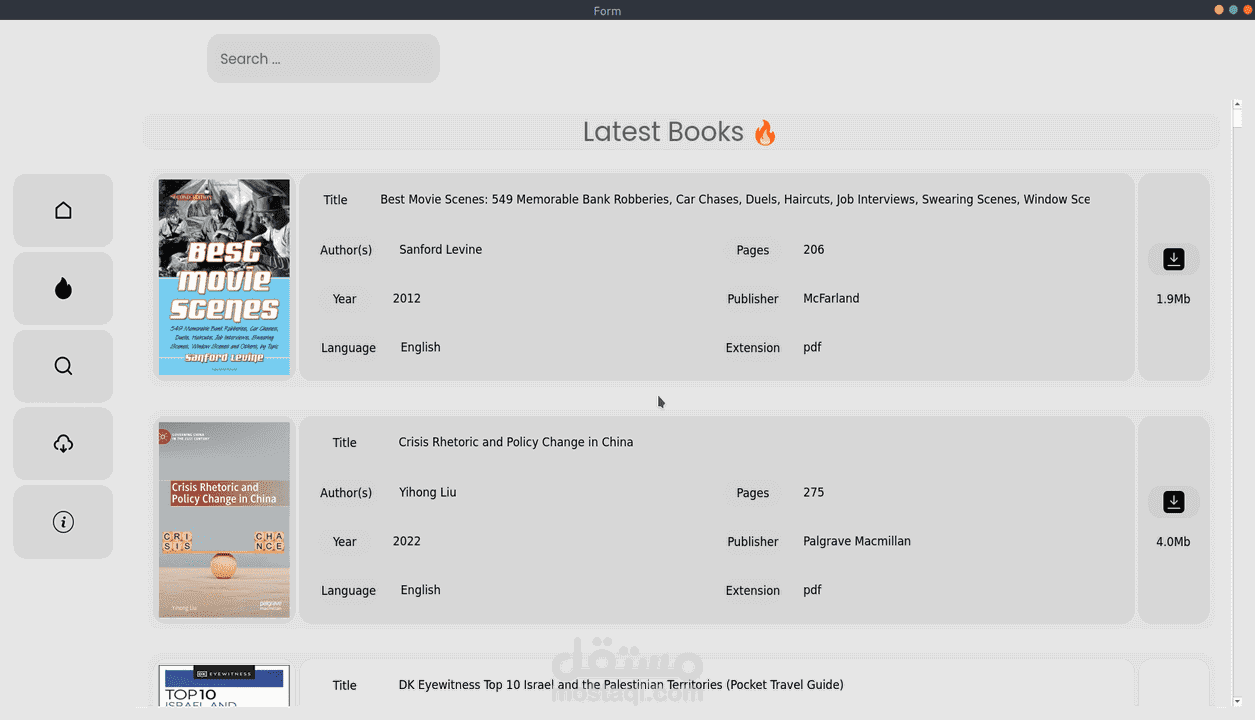The image size is (1255, 720).
Task: Open the trending flame sidebar icon
Action: [63, 288]
